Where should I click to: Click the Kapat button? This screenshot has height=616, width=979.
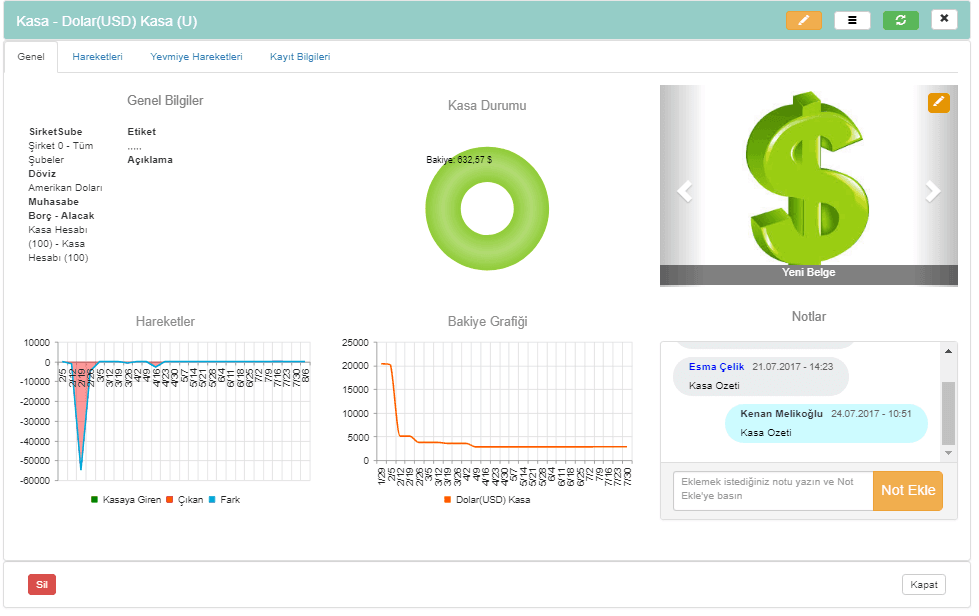click(923, 585)
